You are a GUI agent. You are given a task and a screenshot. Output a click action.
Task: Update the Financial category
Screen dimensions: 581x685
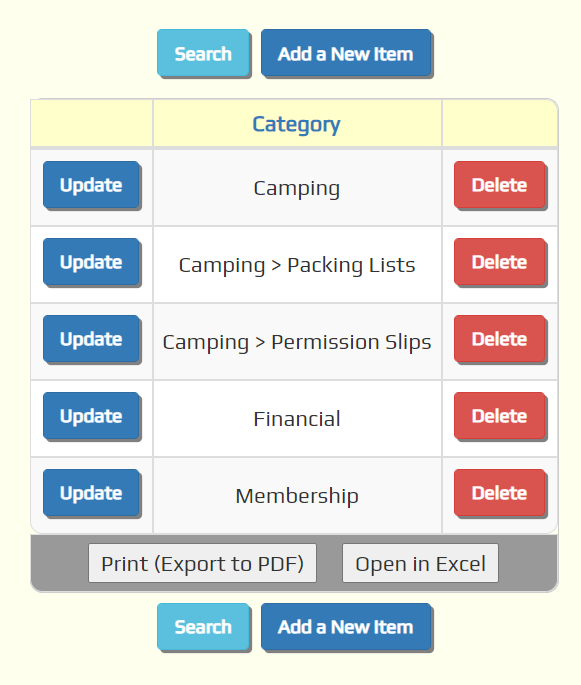[x=91, y=415]
